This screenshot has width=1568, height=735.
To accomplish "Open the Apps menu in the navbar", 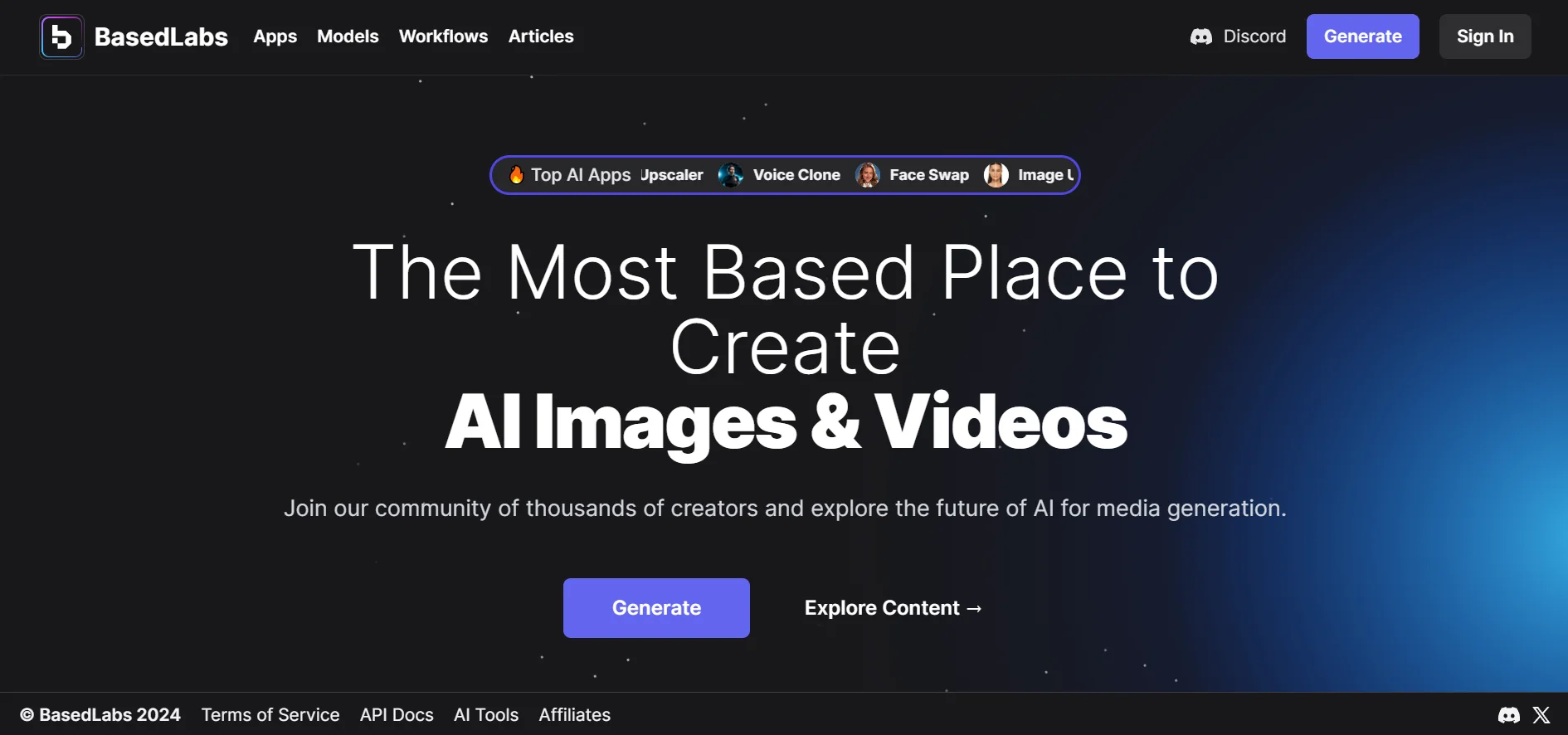I will pyautogui.click(x=275, y=37).
